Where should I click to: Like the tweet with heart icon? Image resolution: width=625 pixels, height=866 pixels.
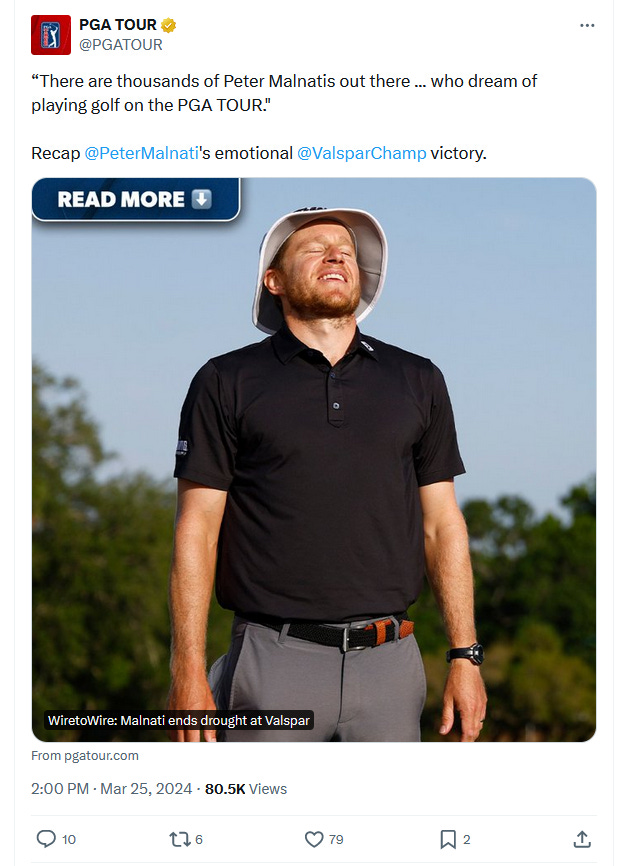click(314, 839)
